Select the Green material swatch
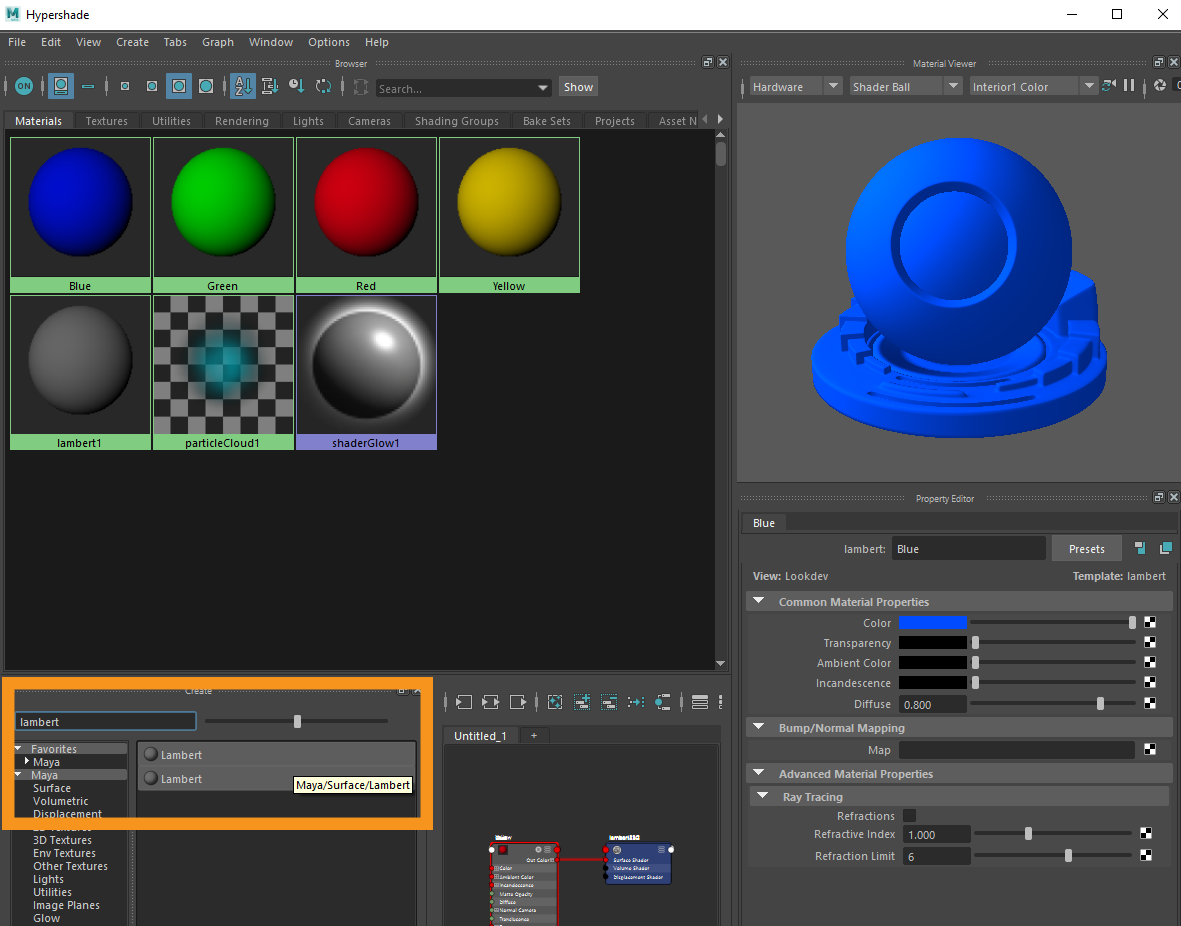 (x=223, y=215)
